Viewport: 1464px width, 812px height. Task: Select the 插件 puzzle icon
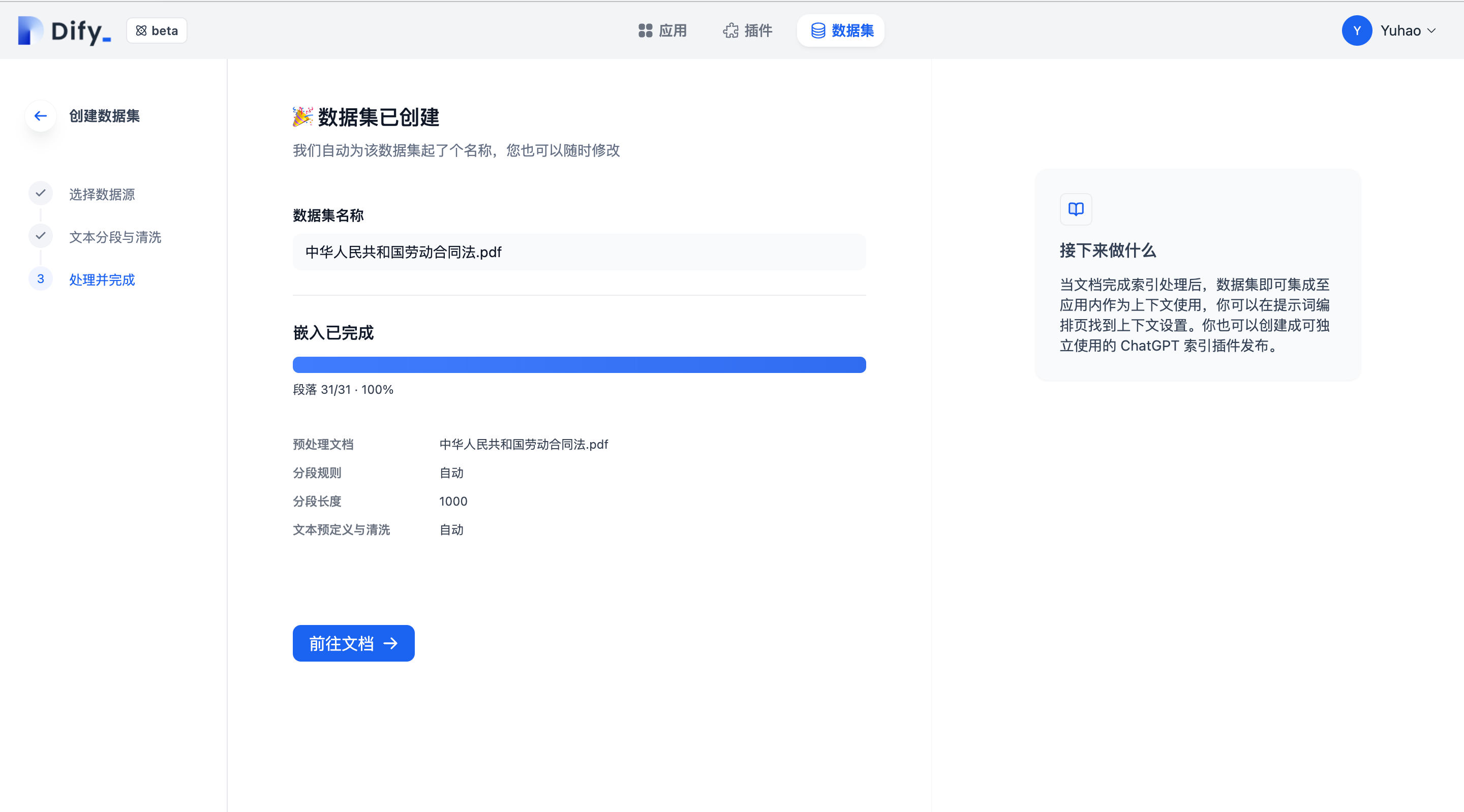pos(730,30)
